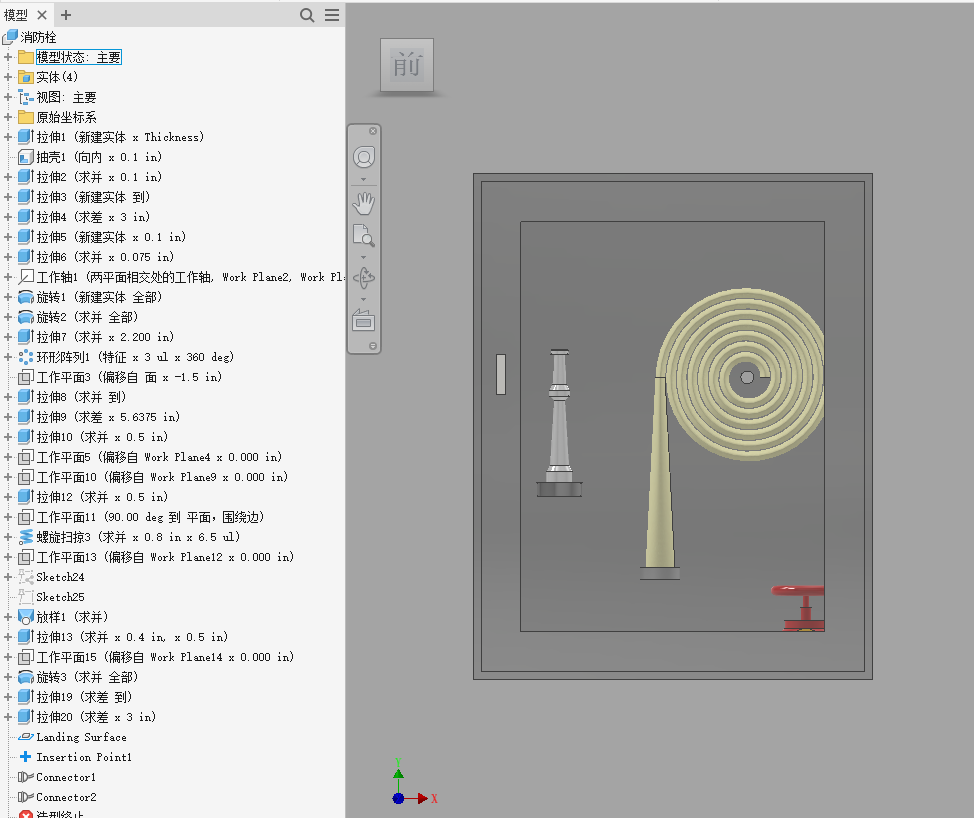Close the 模型 browser tab
This screenshot has width=974, height=818.
tap(42, 15)
